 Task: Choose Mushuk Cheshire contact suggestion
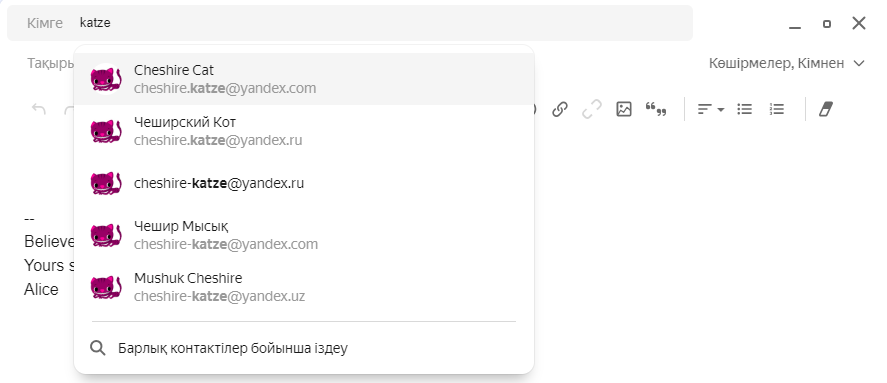click(304, 287)
